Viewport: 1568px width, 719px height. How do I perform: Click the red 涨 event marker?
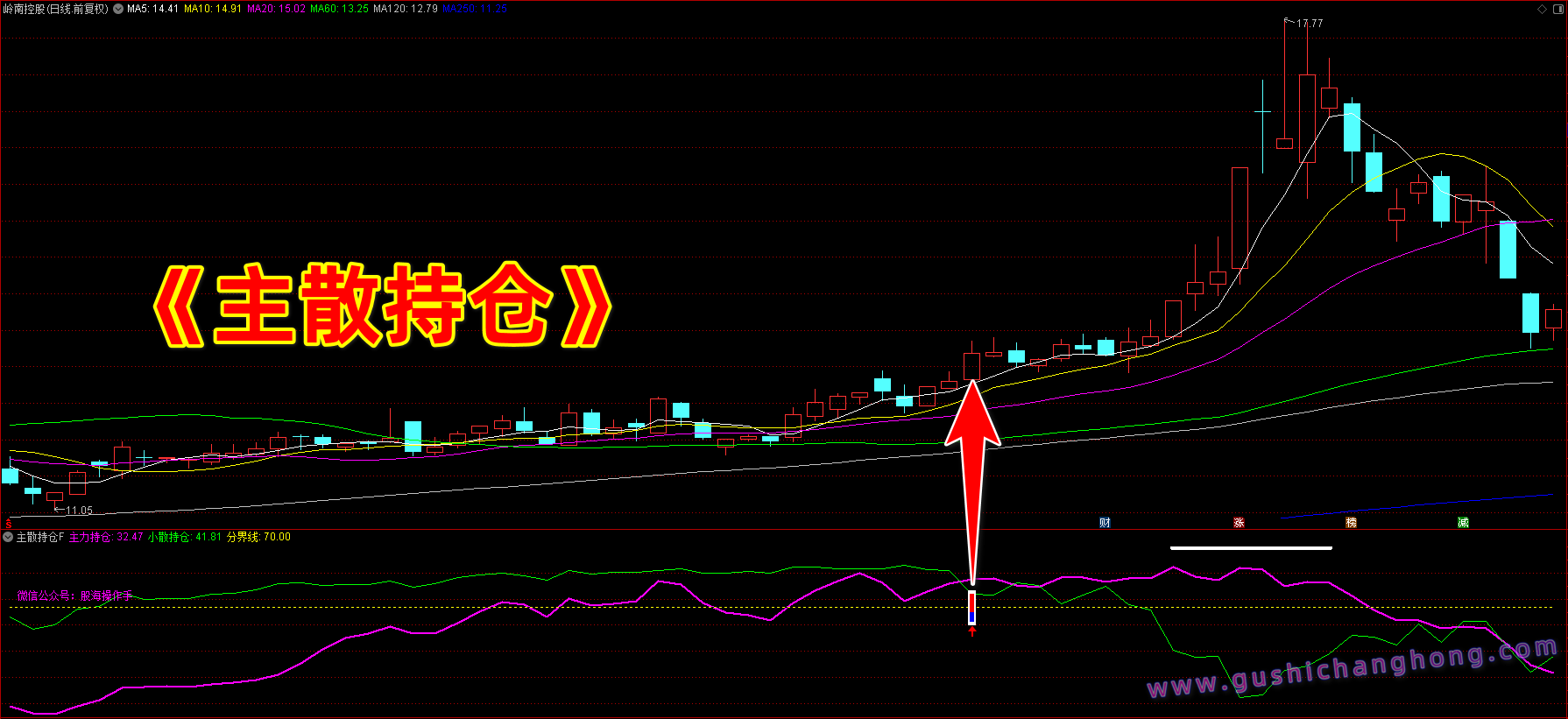(1239, 523)
